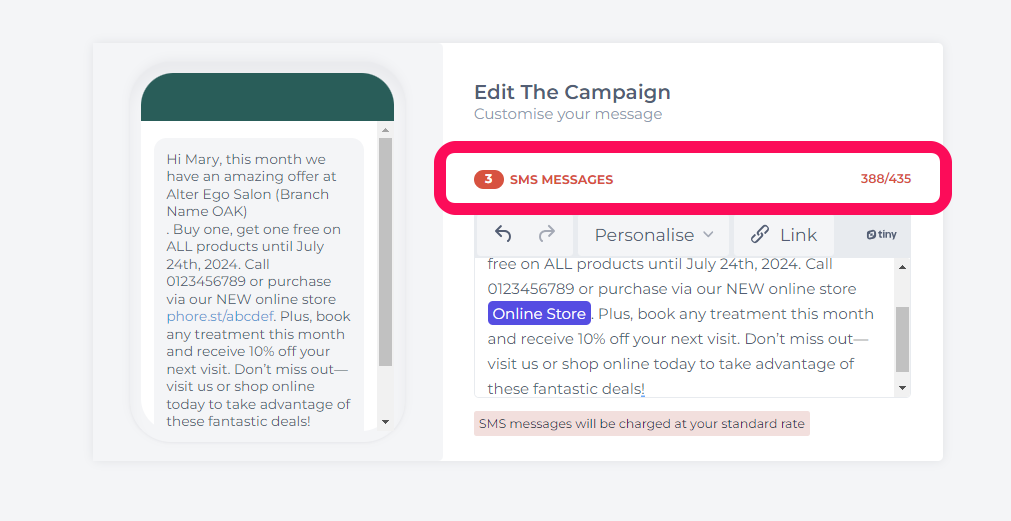Viewport: 1011px width, 521px height.
Task: Open the phore.st/abcdef link in the preview
Action: [x=220, y=317]
